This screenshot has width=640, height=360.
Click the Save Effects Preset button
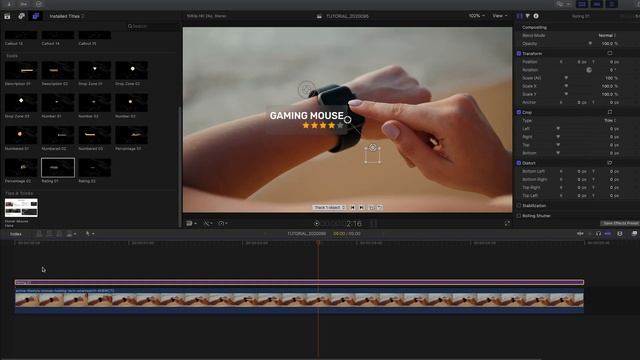click(620, 223)
